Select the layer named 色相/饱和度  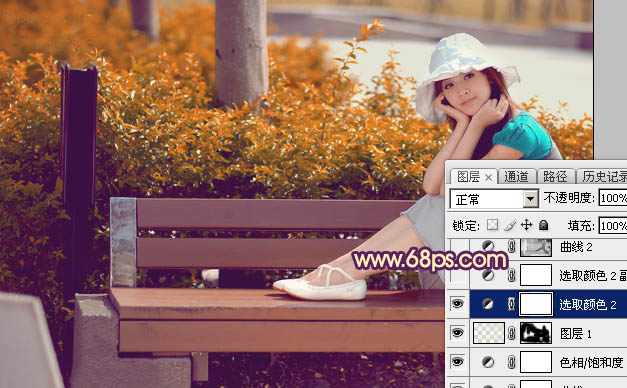point(591,362)
